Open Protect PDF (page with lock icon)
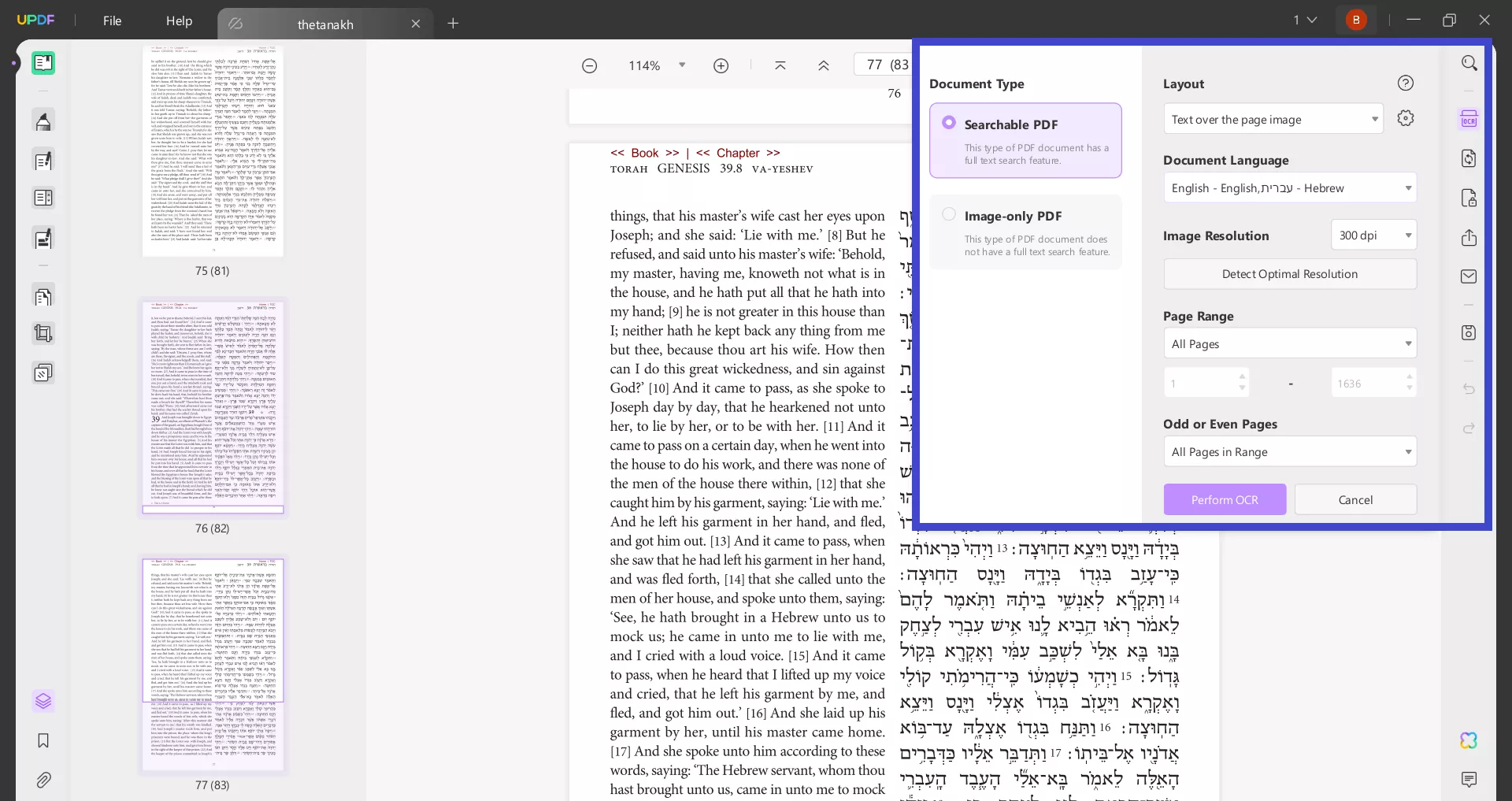 1469,198
